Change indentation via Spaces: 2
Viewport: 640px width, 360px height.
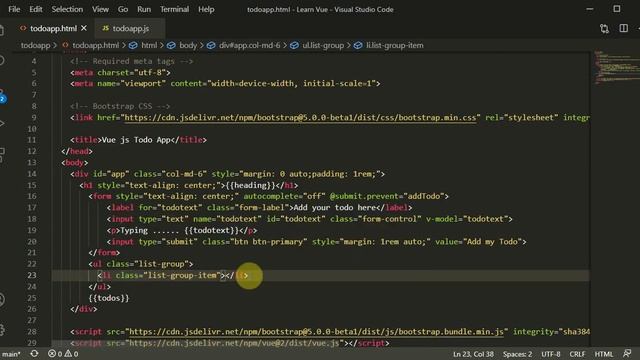coord(517,354)
